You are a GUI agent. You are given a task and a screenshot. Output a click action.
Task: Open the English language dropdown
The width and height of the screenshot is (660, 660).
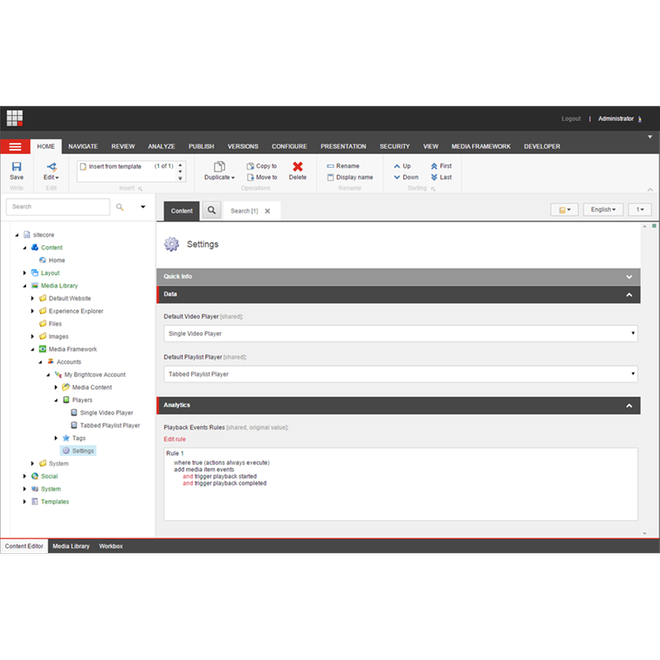[x=603, y=210]
